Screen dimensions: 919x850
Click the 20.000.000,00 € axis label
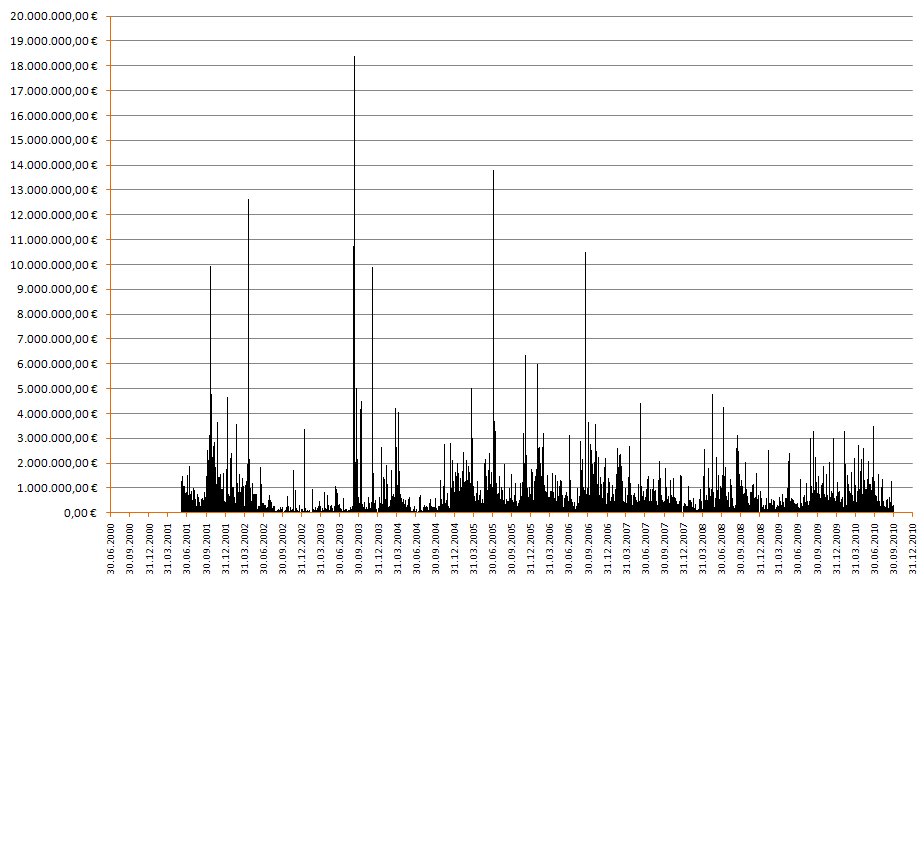click(54, 16)
